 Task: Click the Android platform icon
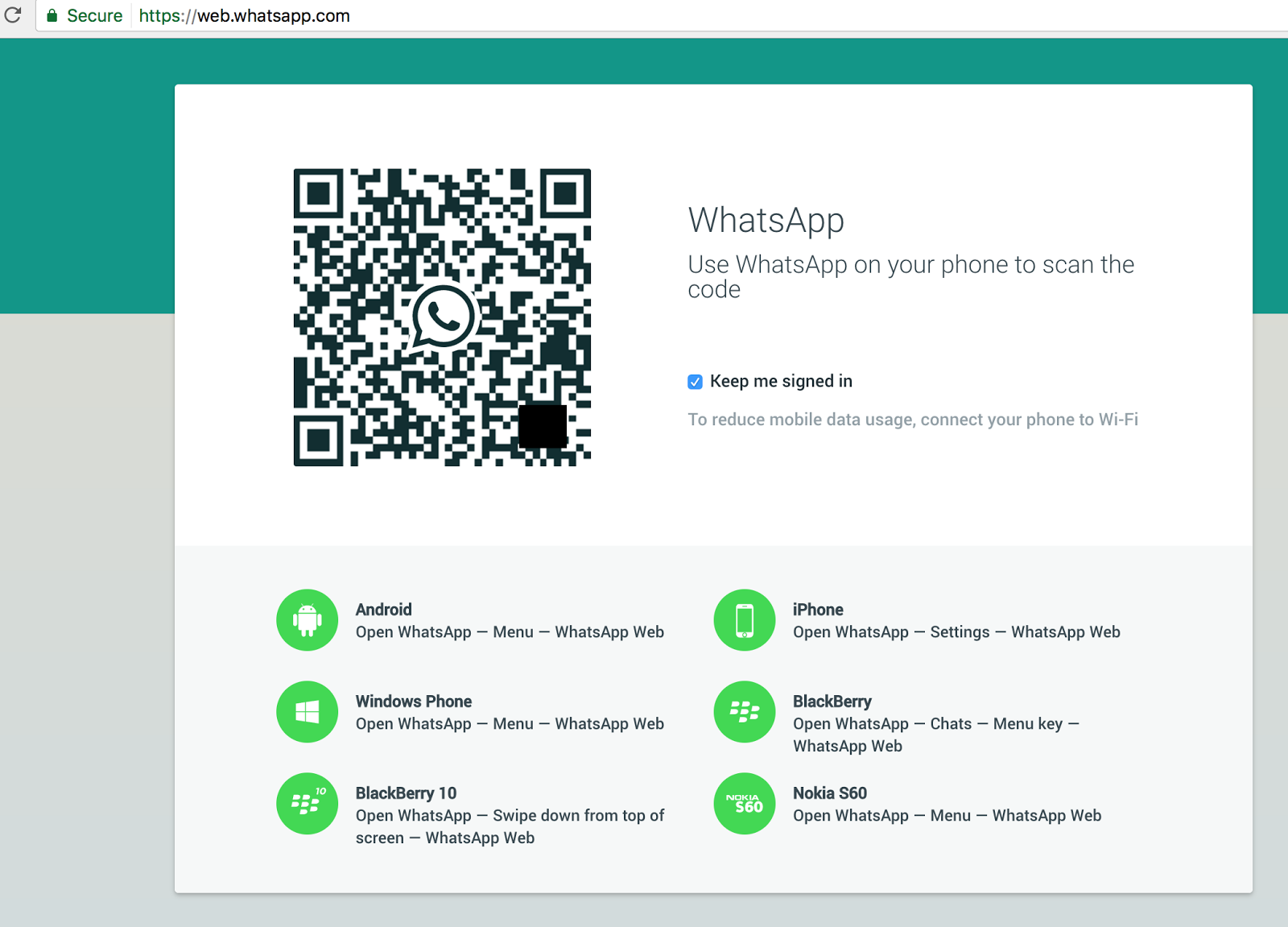pyautogui.click(x=307, y=620)
